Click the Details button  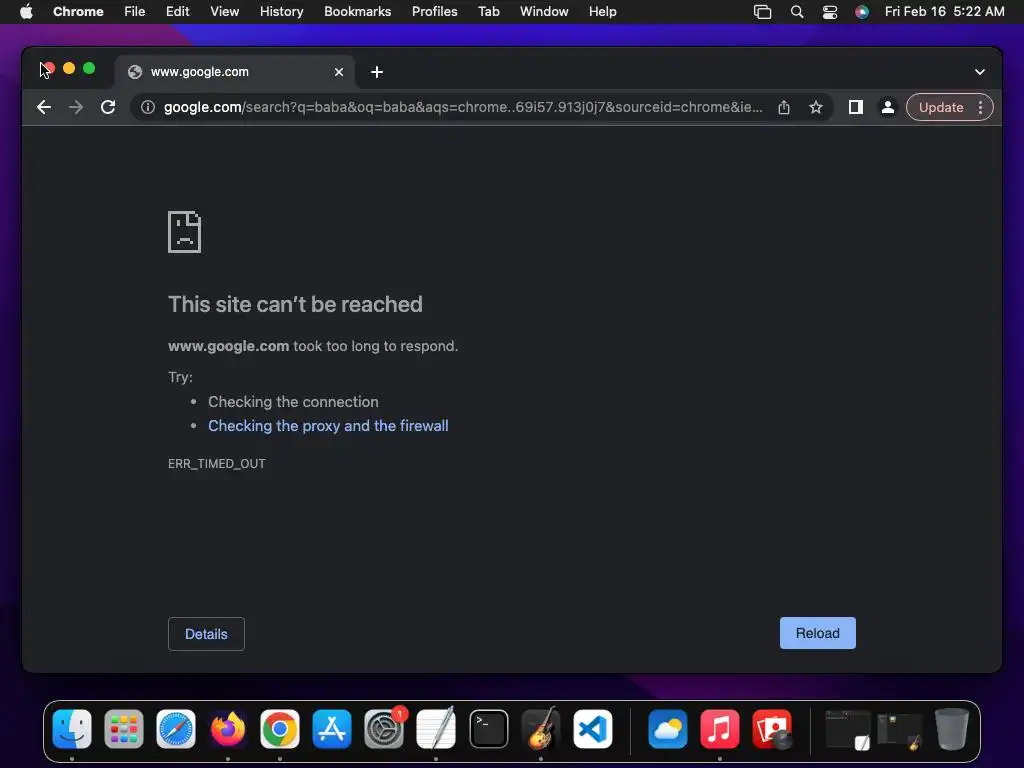click(206, 634)
